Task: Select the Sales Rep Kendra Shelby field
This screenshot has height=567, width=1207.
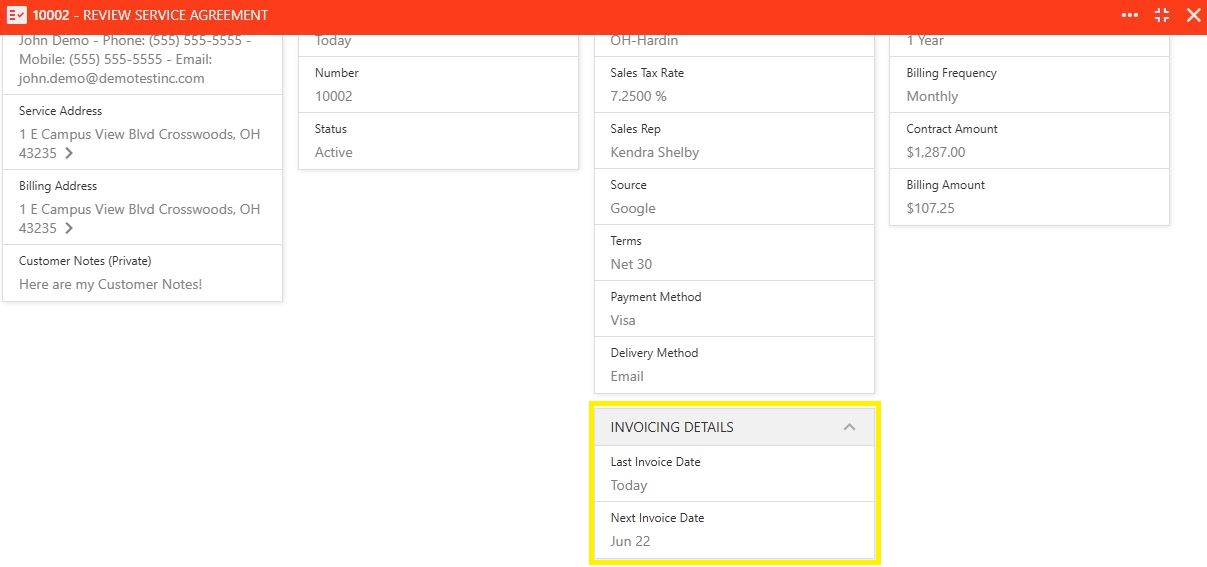Action: click(735, 141)
